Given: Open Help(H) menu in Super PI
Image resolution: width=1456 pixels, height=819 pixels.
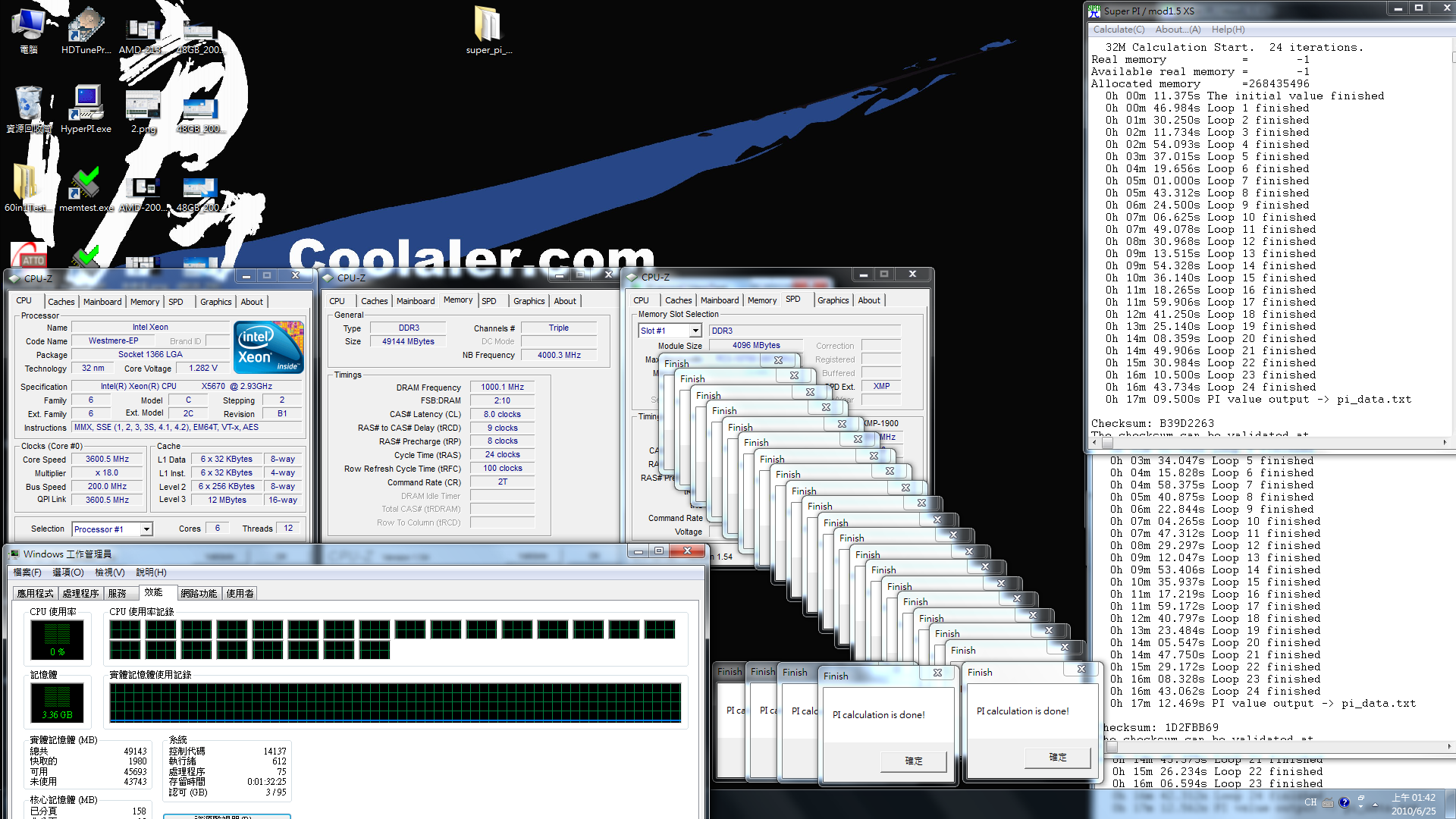Looking at the screenshot, I should [1228, 30].
